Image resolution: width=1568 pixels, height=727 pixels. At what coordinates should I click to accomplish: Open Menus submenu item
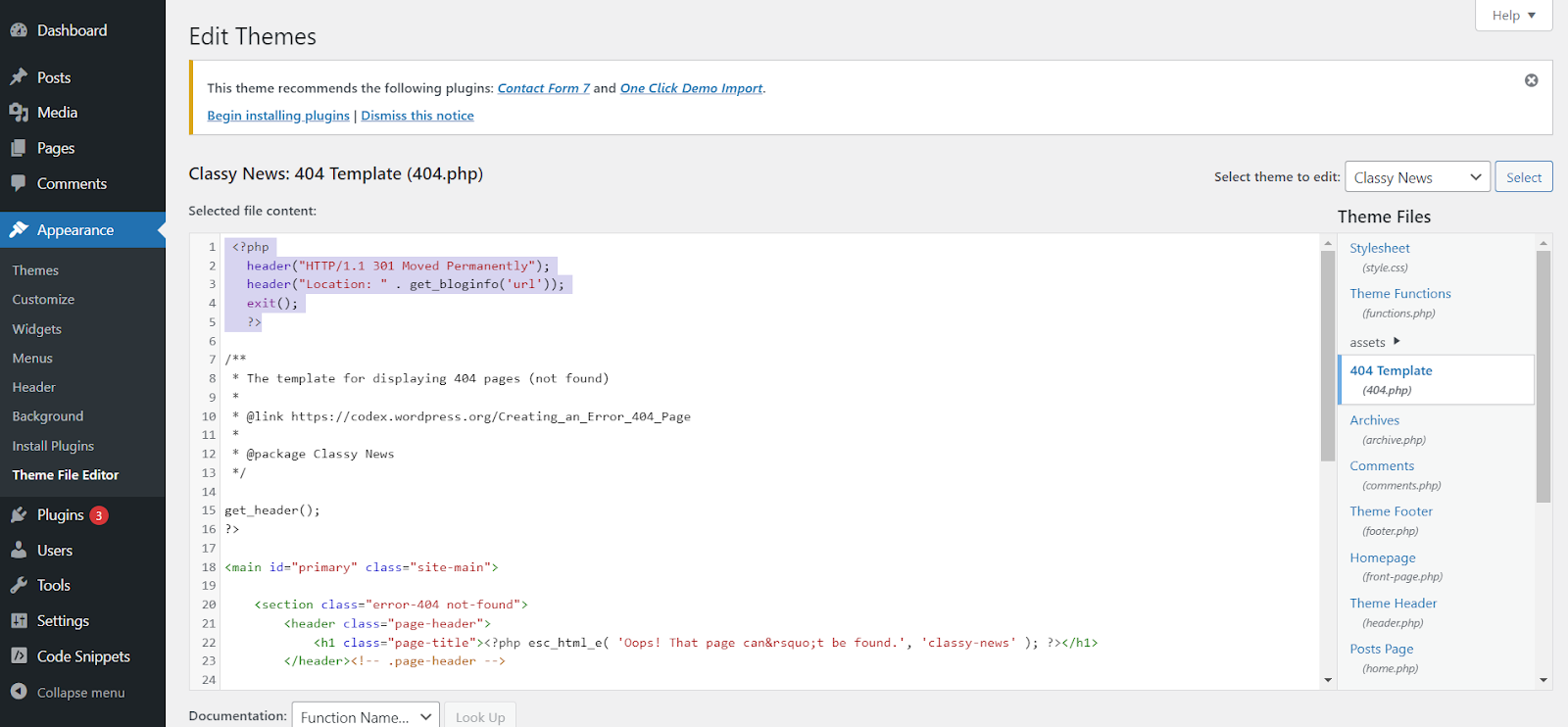[x=32, y=359]
